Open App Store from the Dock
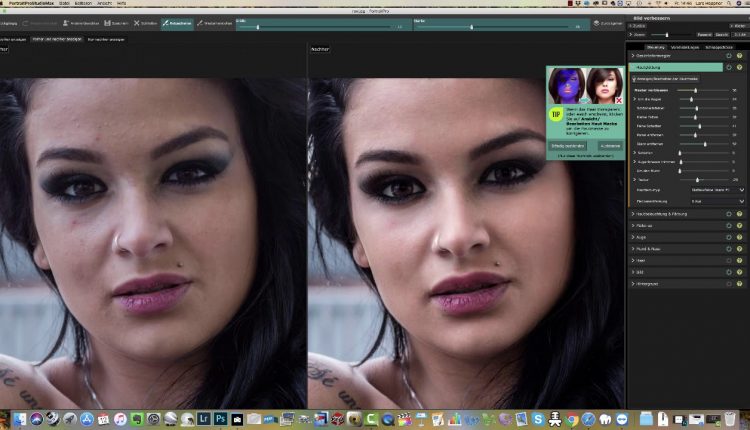This screenshot has width=750, height=430. tap(87, 420)
